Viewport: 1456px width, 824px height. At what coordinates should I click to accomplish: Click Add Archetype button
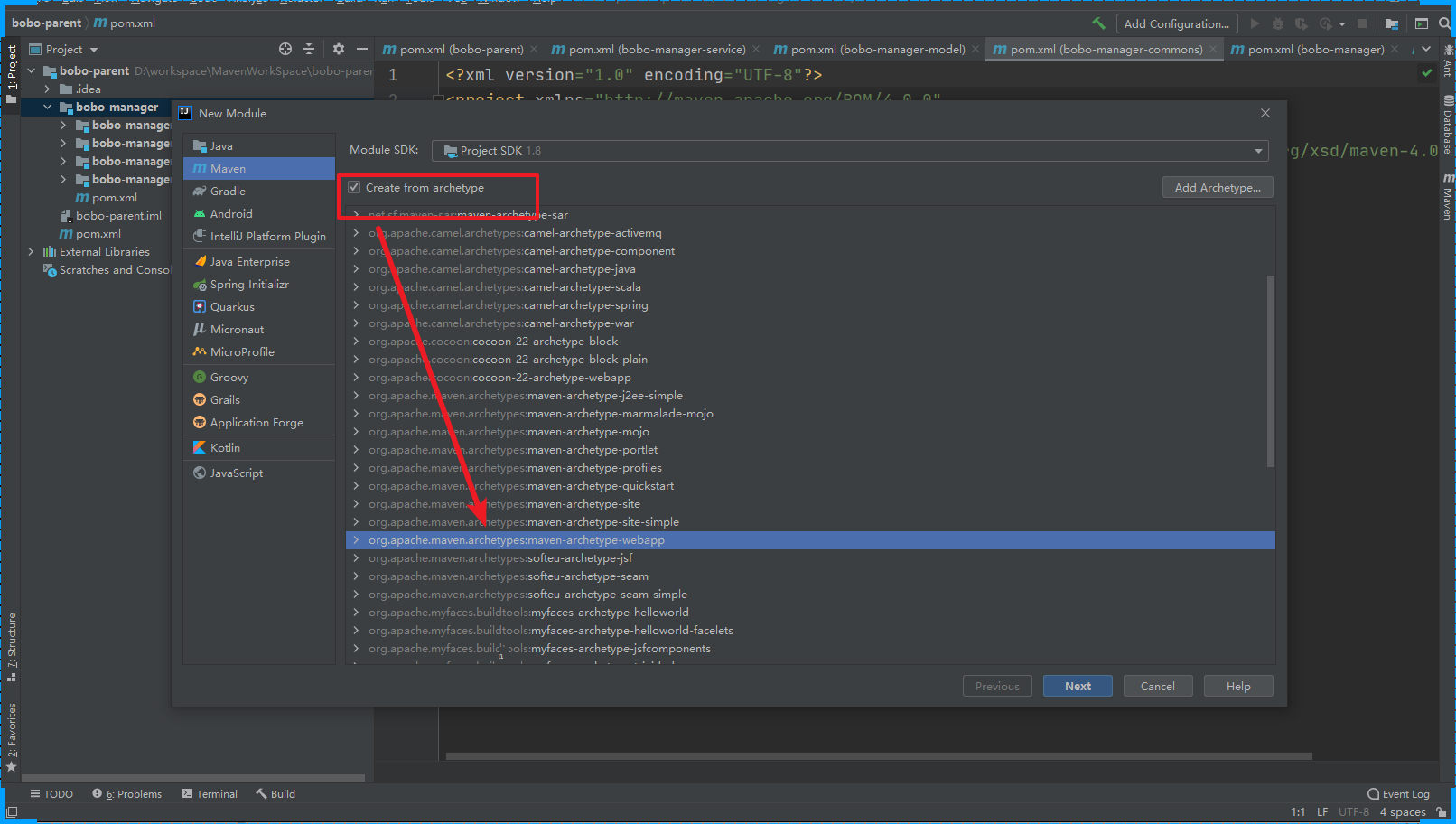coord(1218,188)
